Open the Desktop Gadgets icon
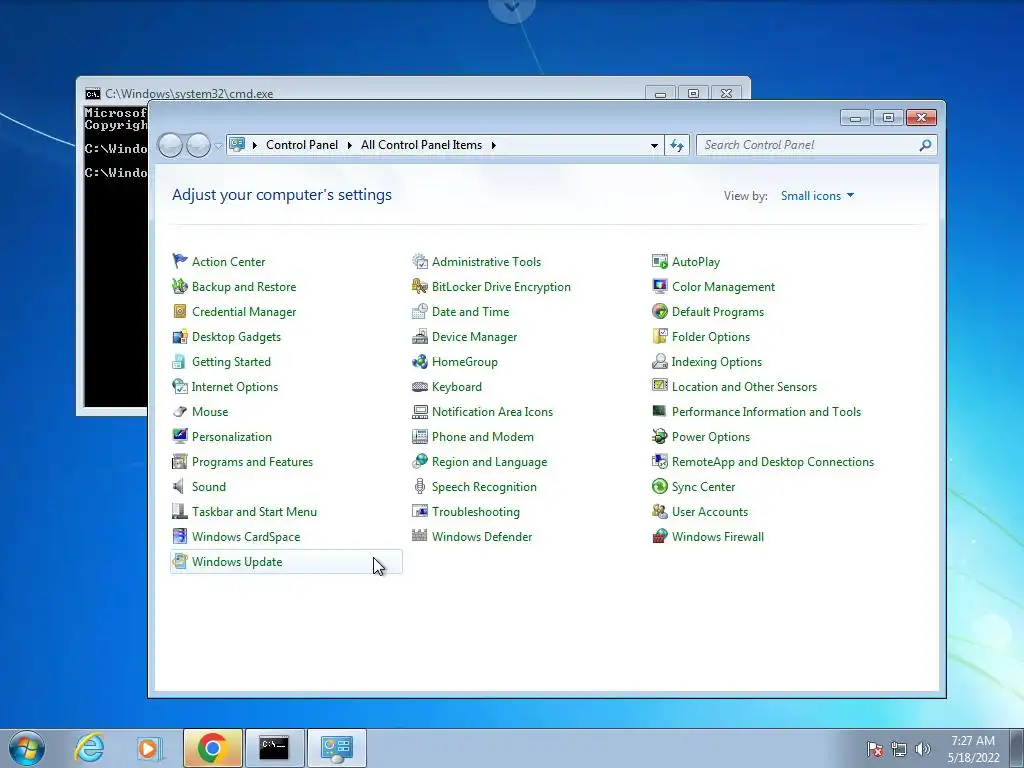The image size is (1024, 768). 180,336
